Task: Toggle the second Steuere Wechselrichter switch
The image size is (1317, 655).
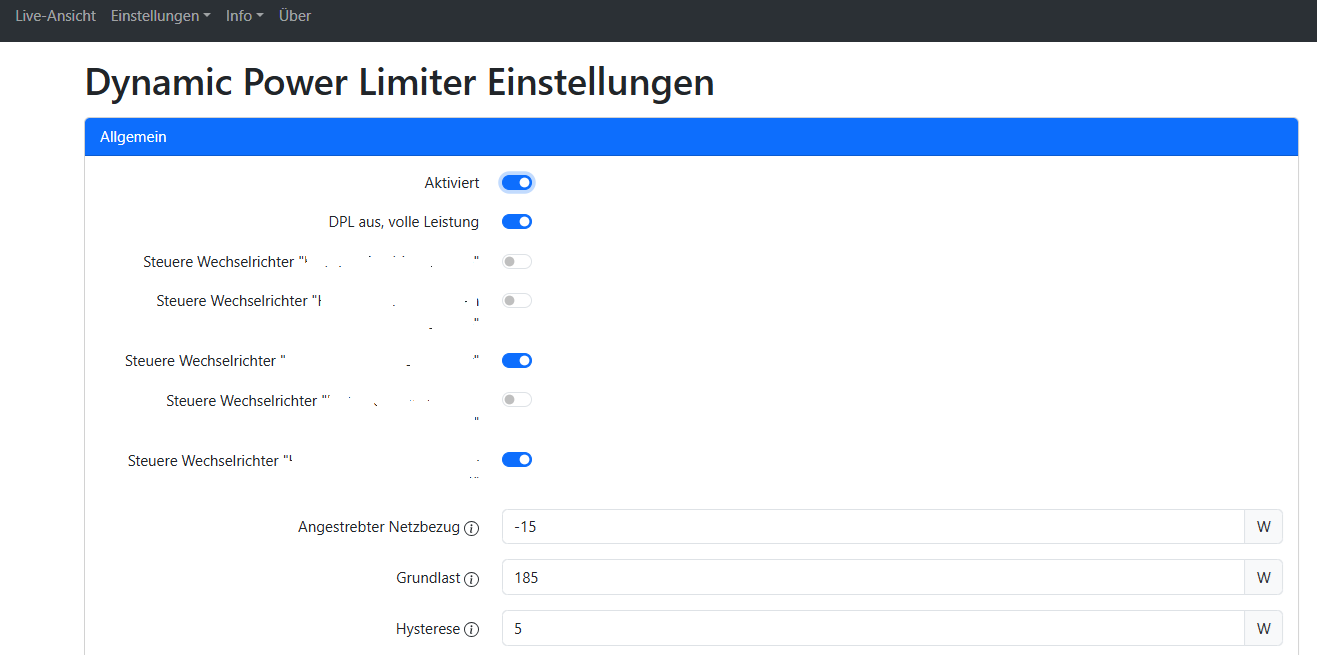Action: [517, 301]
